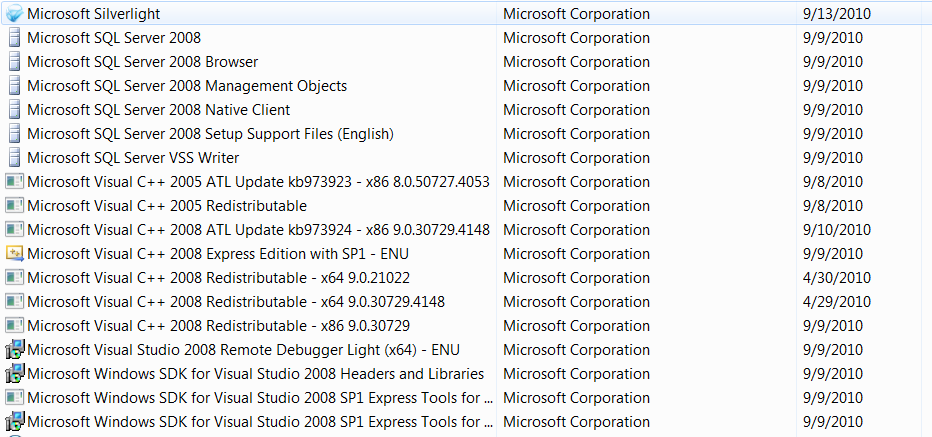This screenshot has height=437, width=932.
Task: Click the SQL Server 2008 Browser icon
Action: [x=14, y=62]
